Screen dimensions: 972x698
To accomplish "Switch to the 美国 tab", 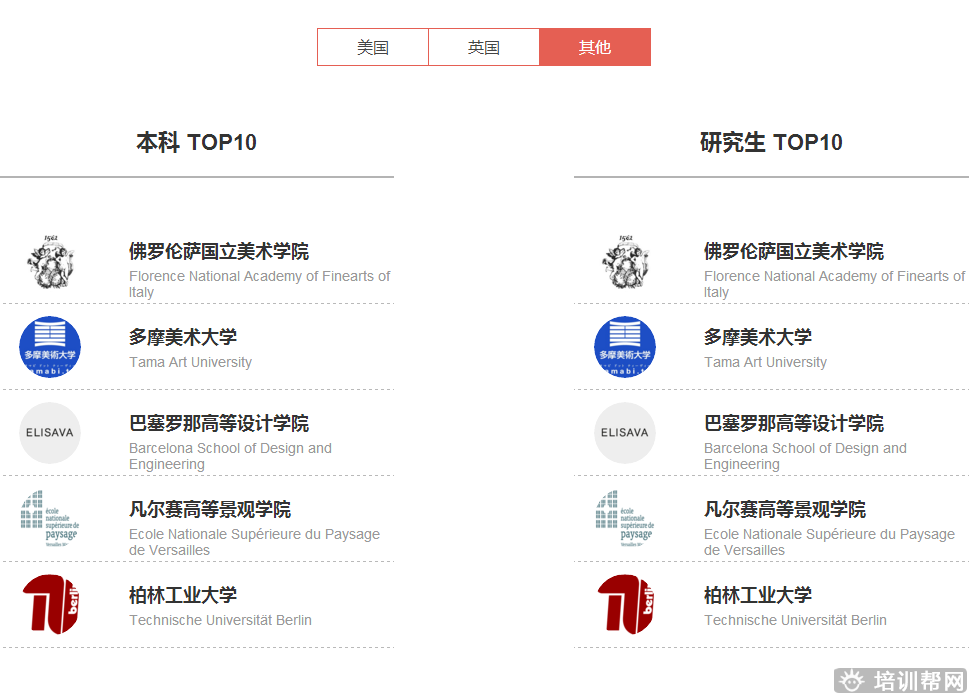I will click(373, 47).
